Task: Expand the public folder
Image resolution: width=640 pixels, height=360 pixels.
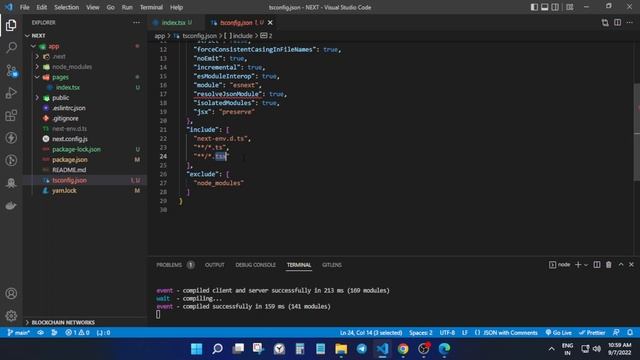Action: click(85, 98)
